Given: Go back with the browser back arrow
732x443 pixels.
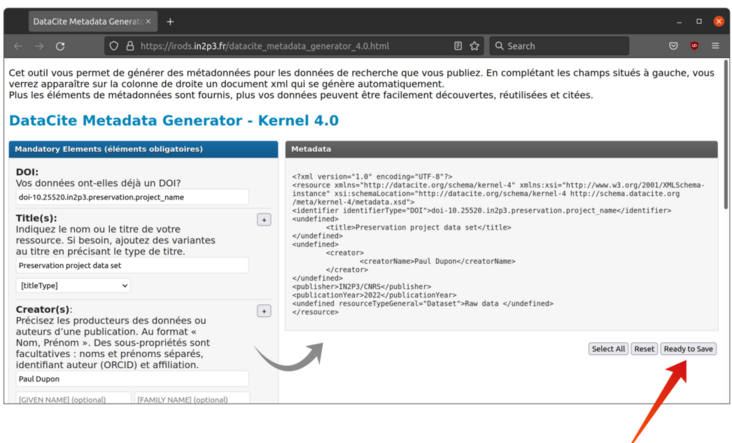Looking at the screenshot, I should (18, 46).
